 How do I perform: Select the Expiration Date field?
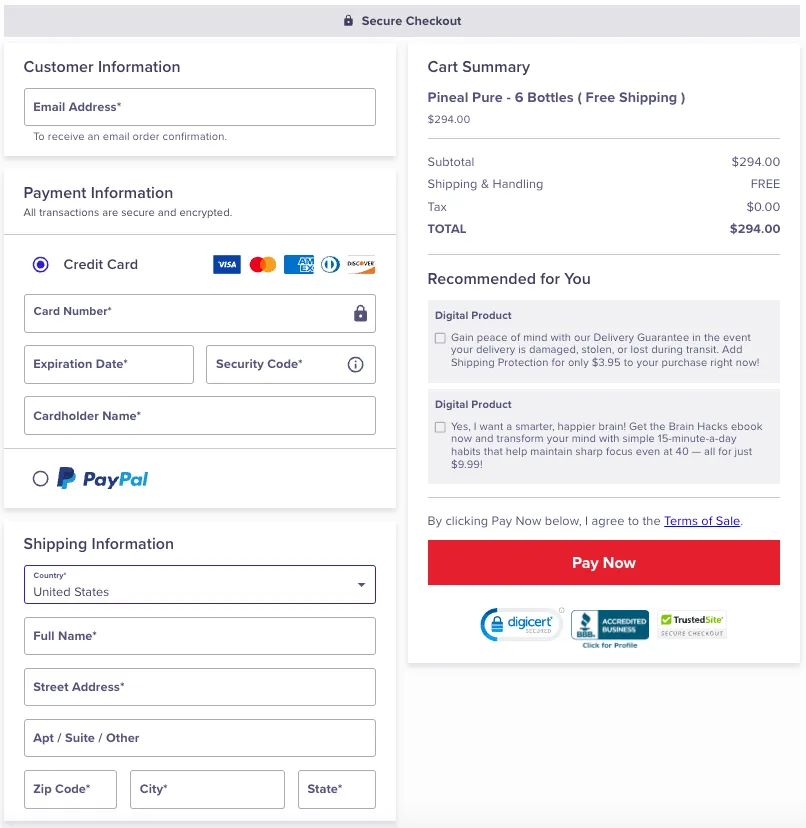tap(108, 365)
